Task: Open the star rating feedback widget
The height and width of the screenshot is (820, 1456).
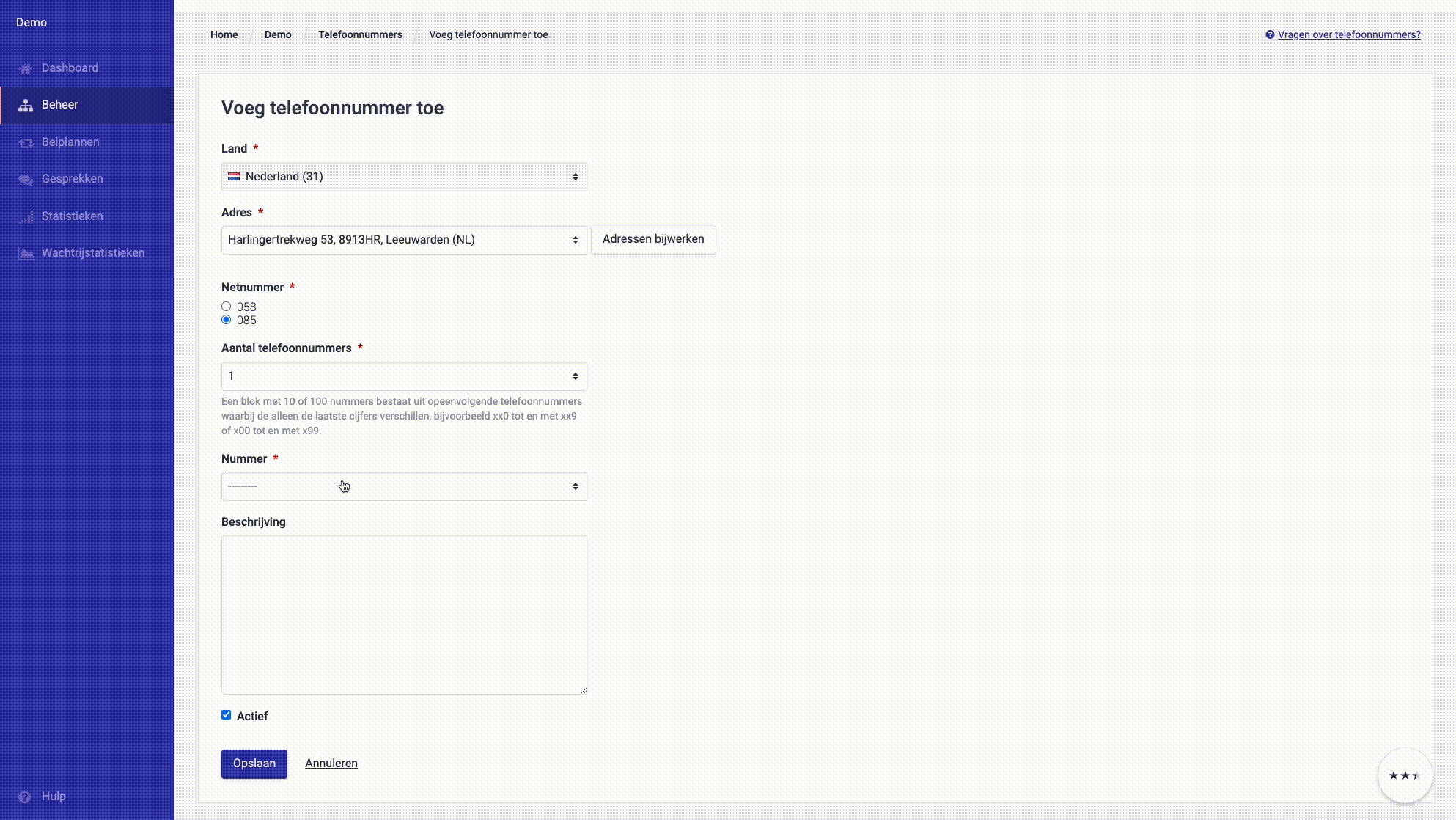Action: (x=1404, y=775)
